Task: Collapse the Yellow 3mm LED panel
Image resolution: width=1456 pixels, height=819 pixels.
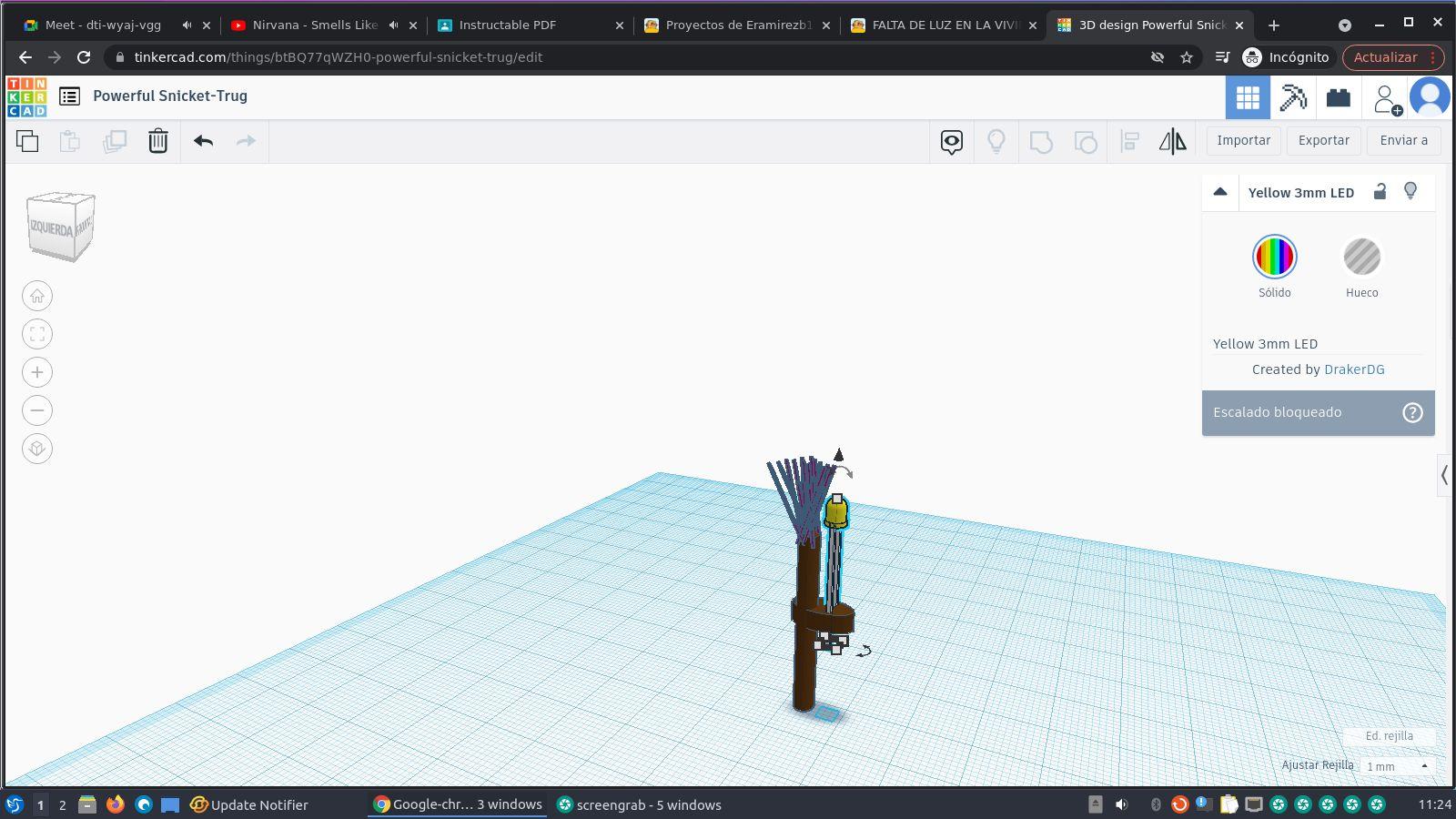Action: [x=1220, y=192]
